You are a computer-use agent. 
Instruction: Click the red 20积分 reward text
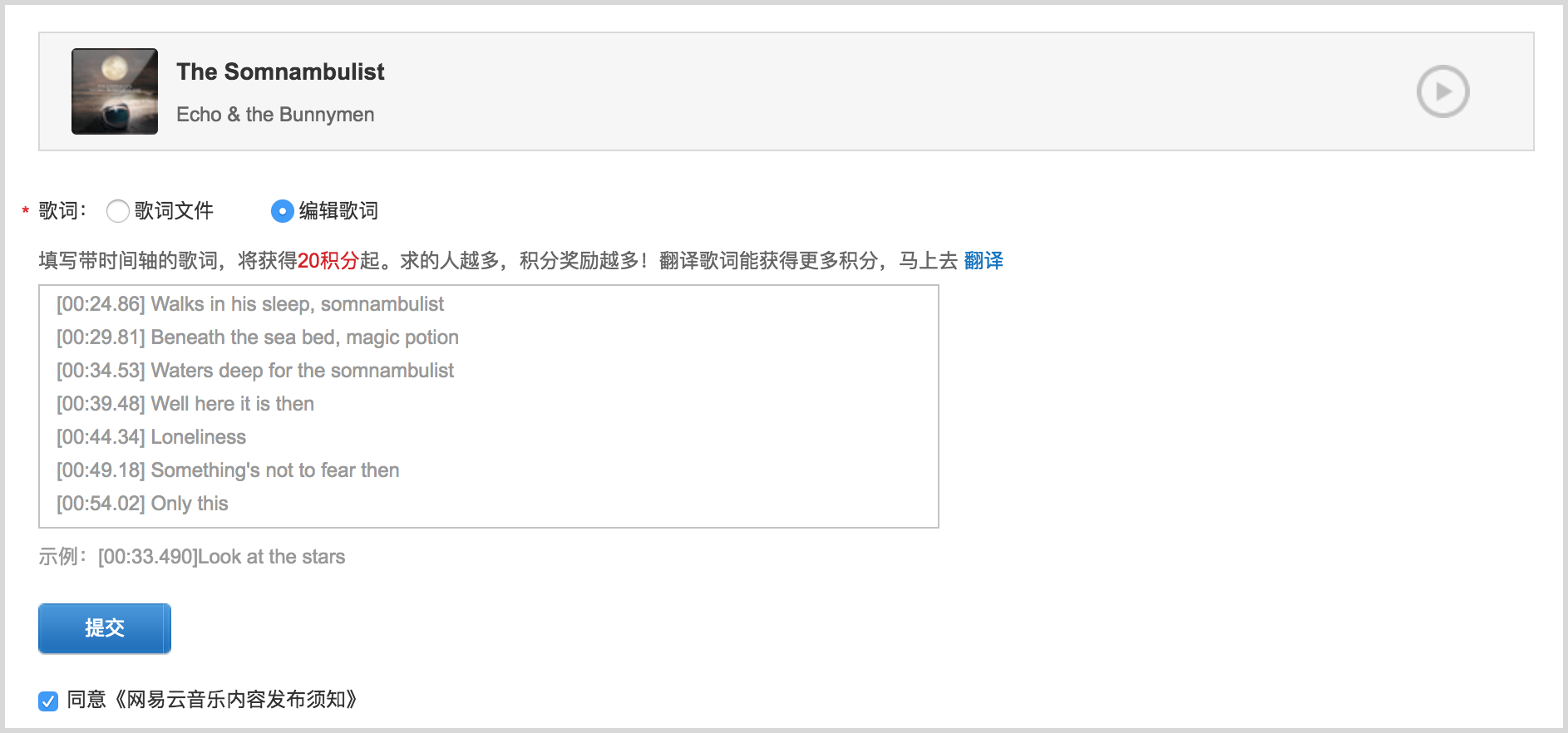click(x=328, y=261)
